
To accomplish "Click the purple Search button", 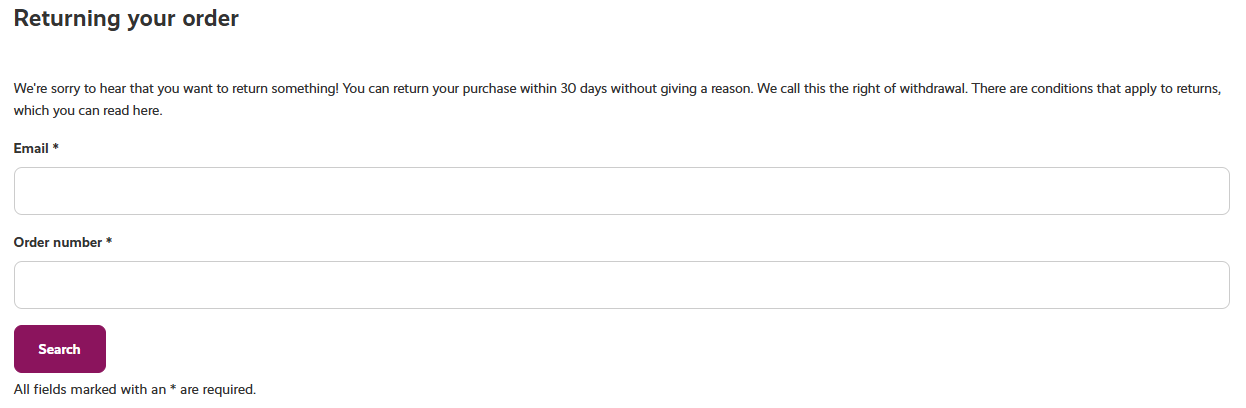I will click(59, 349).
